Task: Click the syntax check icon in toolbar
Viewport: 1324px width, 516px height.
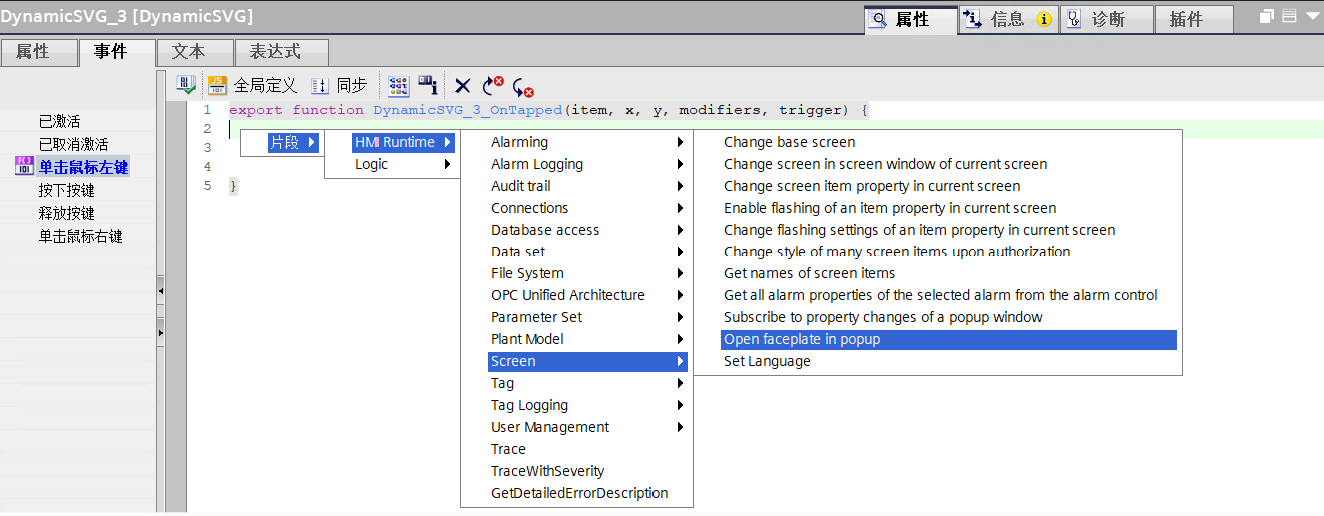Action: [x=186, y=86]
